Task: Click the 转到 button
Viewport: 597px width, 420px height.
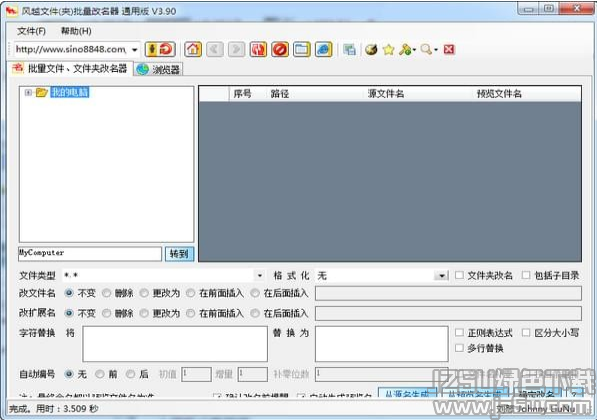Action: coord(179,254)
